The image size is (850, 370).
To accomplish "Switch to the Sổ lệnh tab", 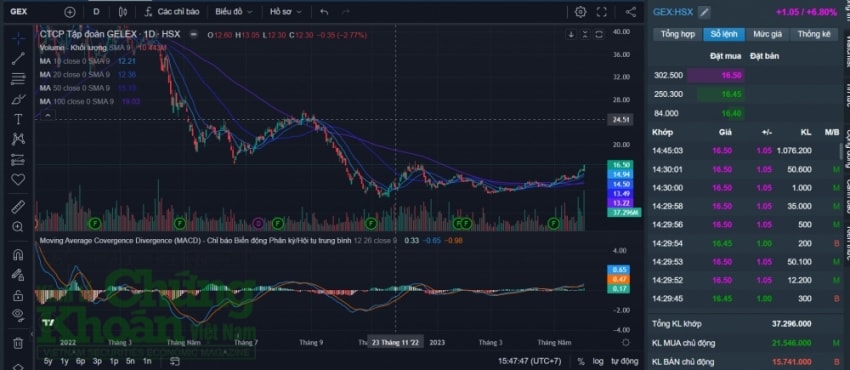I will (724, 34).
